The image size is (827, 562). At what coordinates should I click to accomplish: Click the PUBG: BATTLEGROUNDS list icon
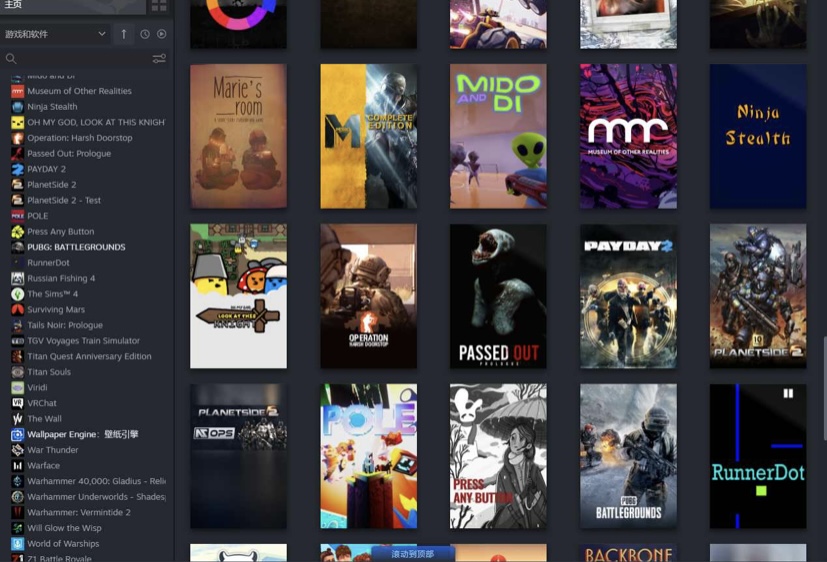click(x=17, y=247)
